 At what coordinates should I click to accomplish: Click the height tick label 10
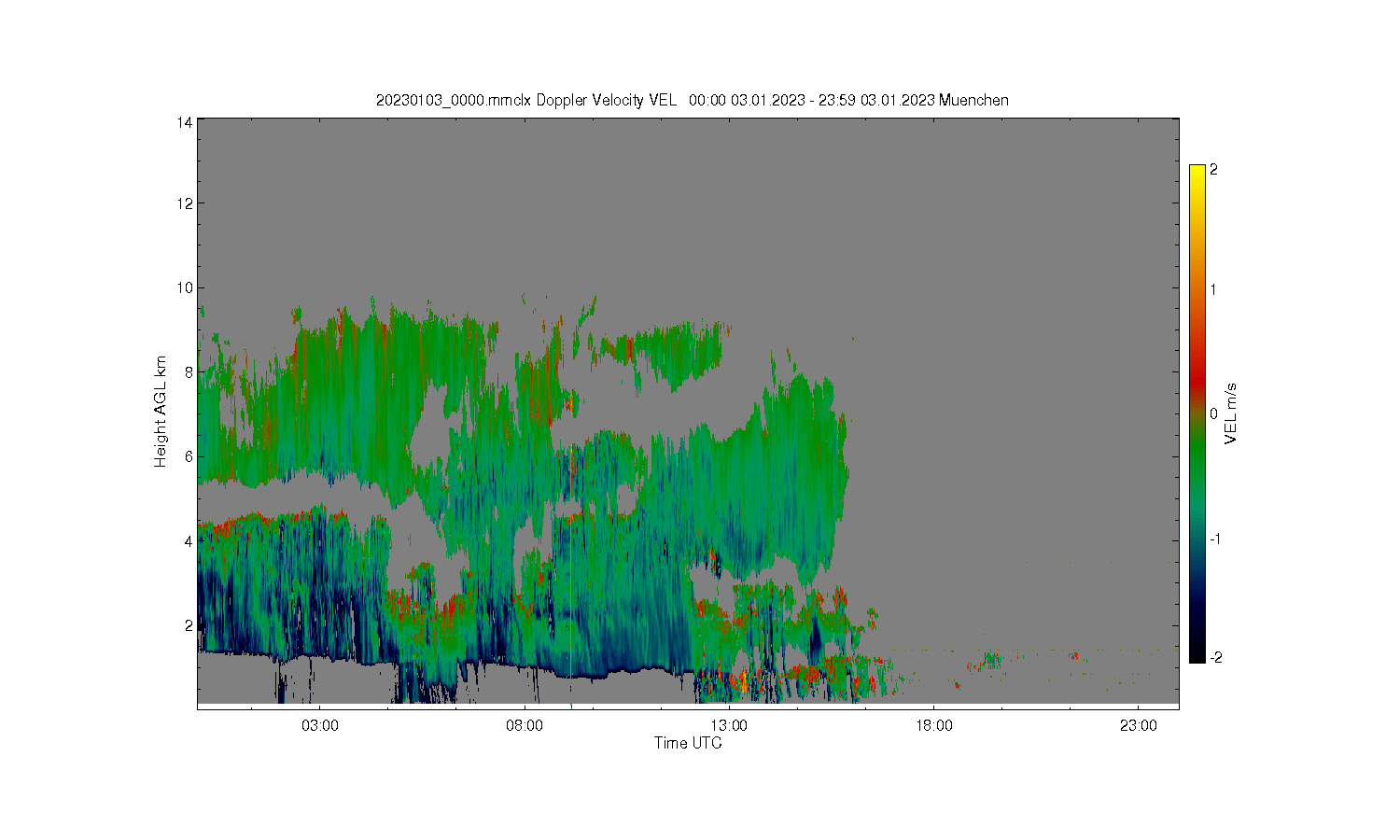click(186, 287)
